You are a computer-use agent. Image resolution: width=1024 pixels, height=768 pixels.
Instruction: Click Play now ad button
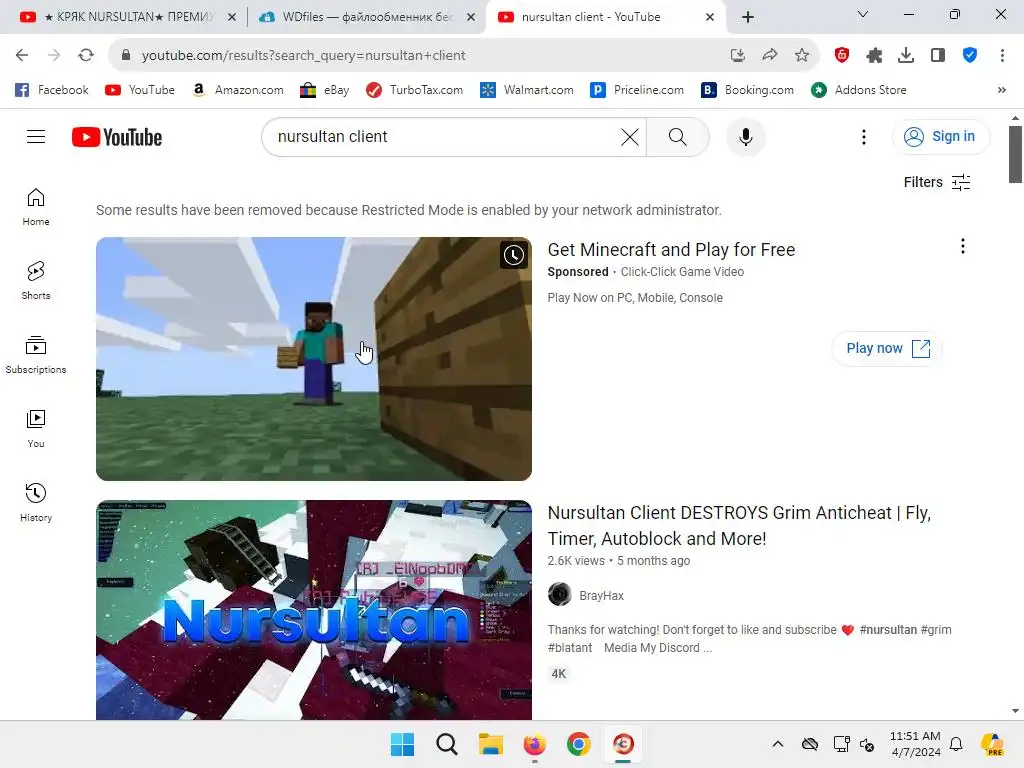(887, 348)
